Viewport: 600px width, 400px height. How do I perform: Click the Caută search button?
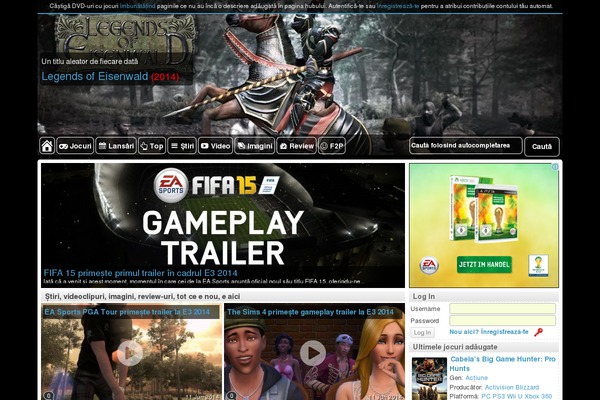point(542,147)
